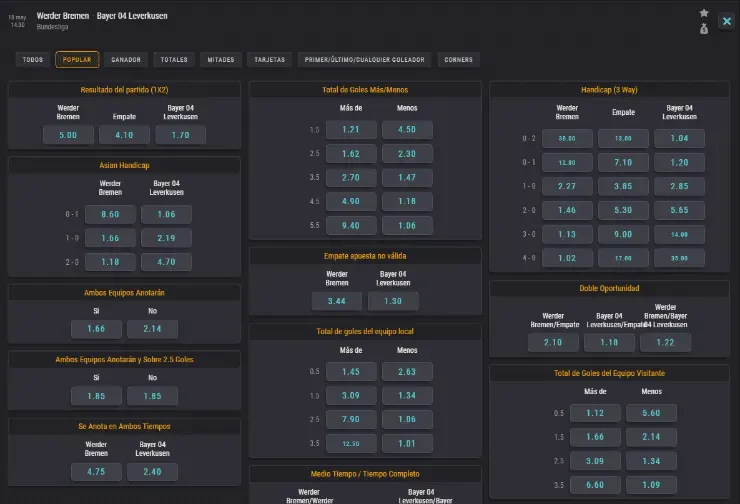
Task: Bet on Werder Bremen win at 5.00
Action: pos(68,135)
